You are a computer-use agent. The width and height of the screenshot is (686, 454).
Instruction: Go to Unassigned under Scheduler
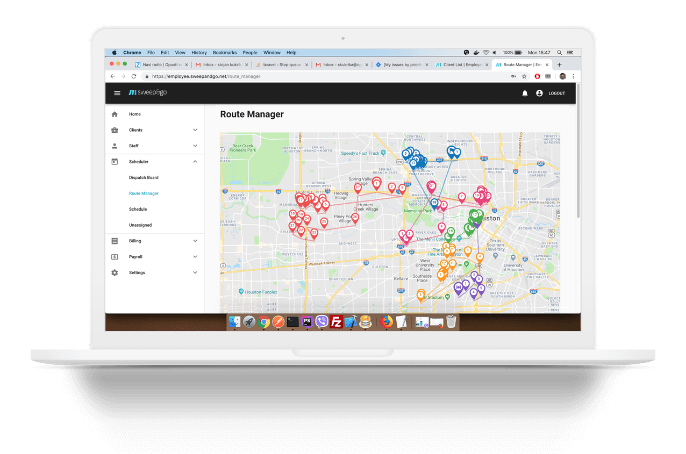pyautogui.click(x=140, y=225)
